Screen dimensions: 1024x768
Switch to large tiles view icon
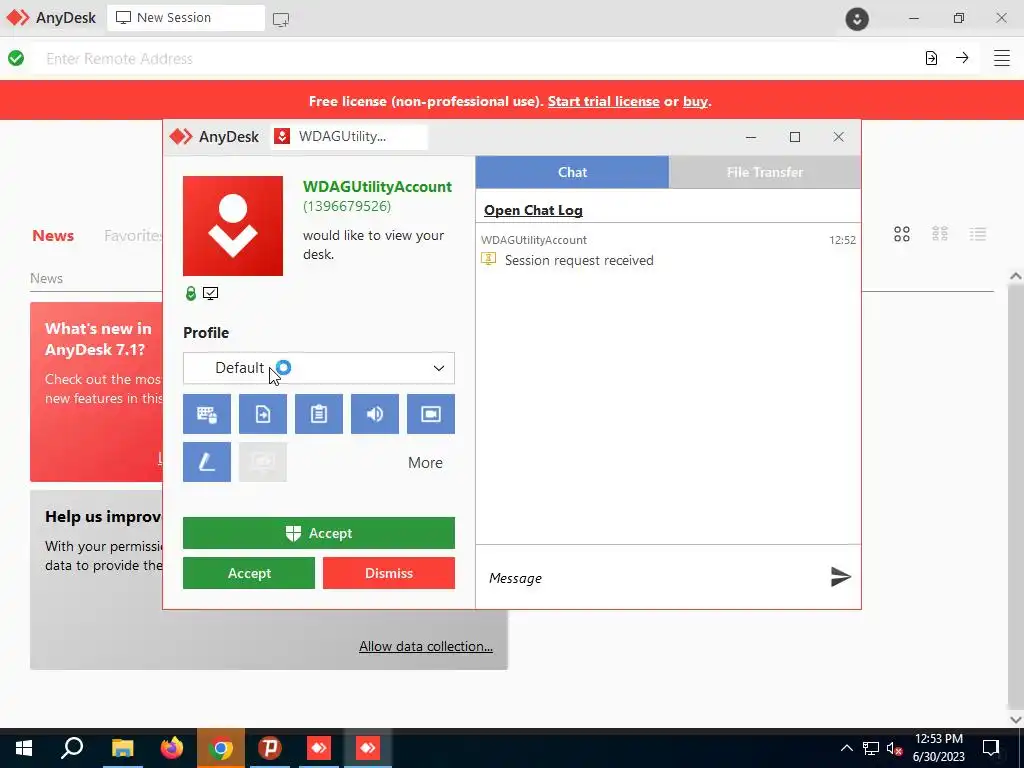coord(902,234)
